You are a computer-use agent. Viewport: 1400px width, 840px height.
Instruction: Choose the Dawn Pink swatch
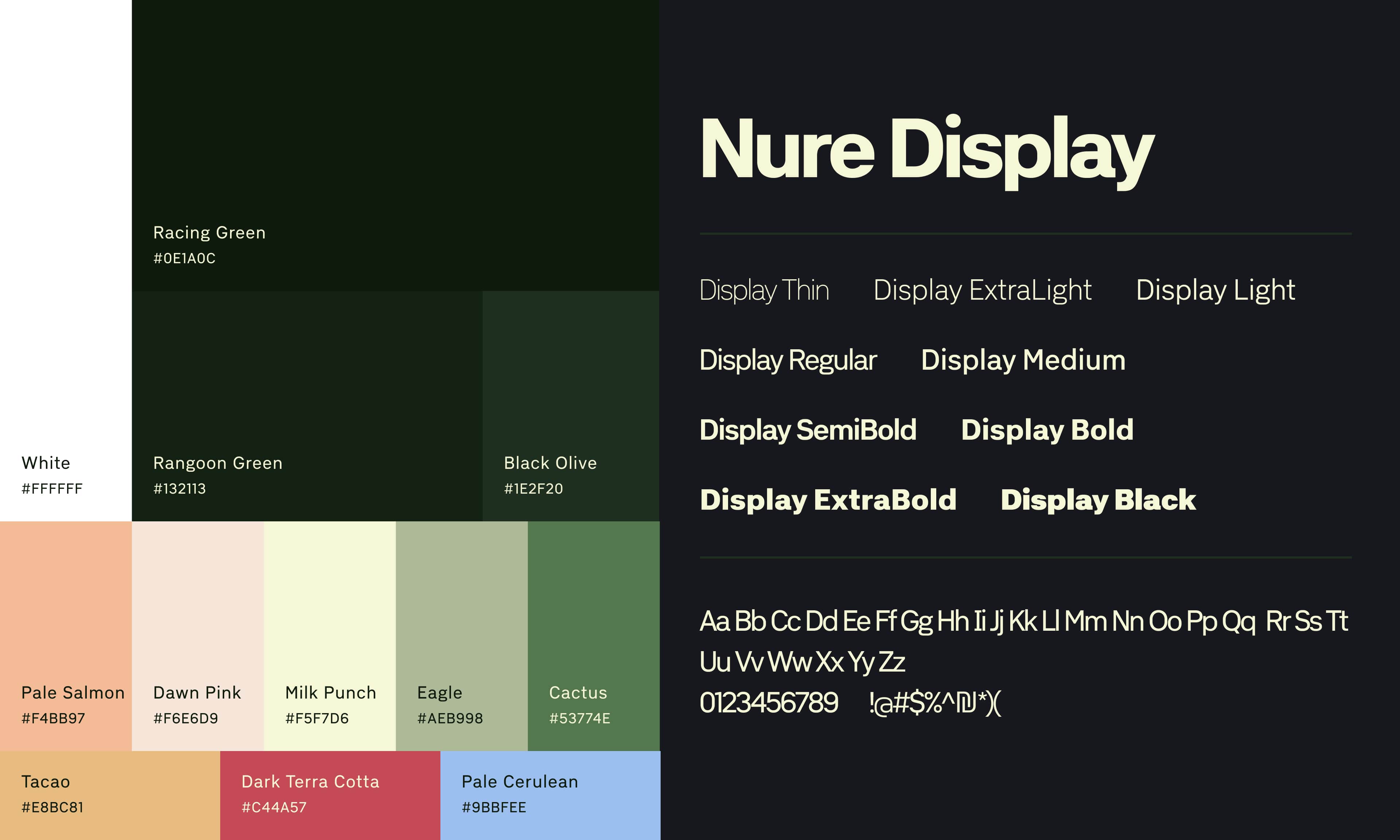tap(198, 636)
